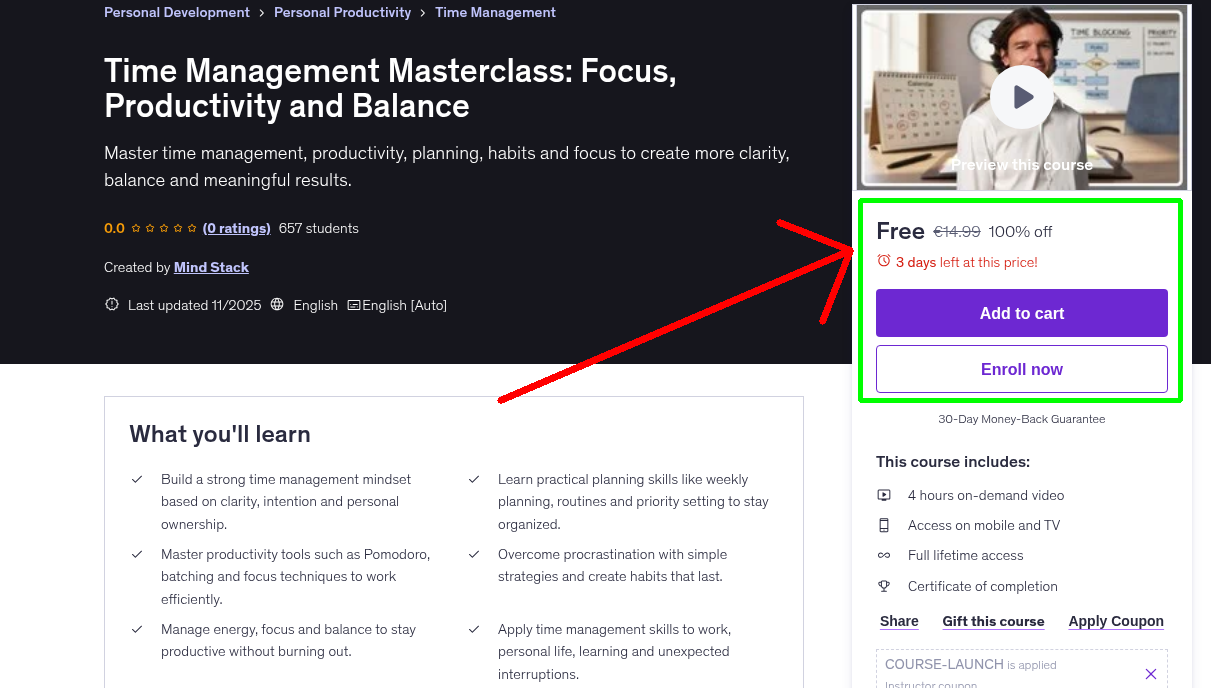This screenshot has width=1211, height=688.
Task: Click the trophy icon for certificate of completion
Action: 884,586
